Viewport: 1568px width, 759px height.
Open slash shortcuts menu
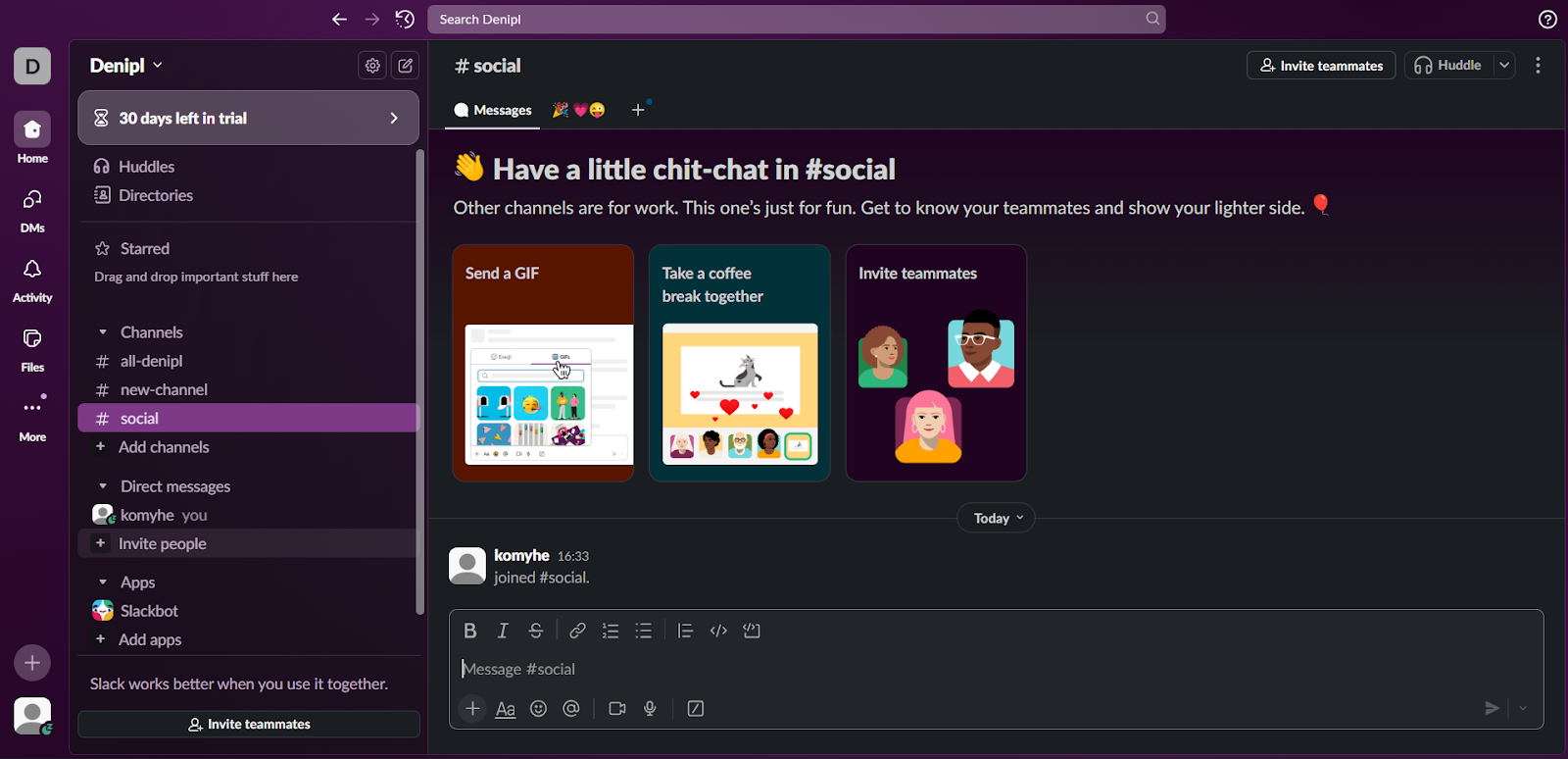[x=696, y=708]
